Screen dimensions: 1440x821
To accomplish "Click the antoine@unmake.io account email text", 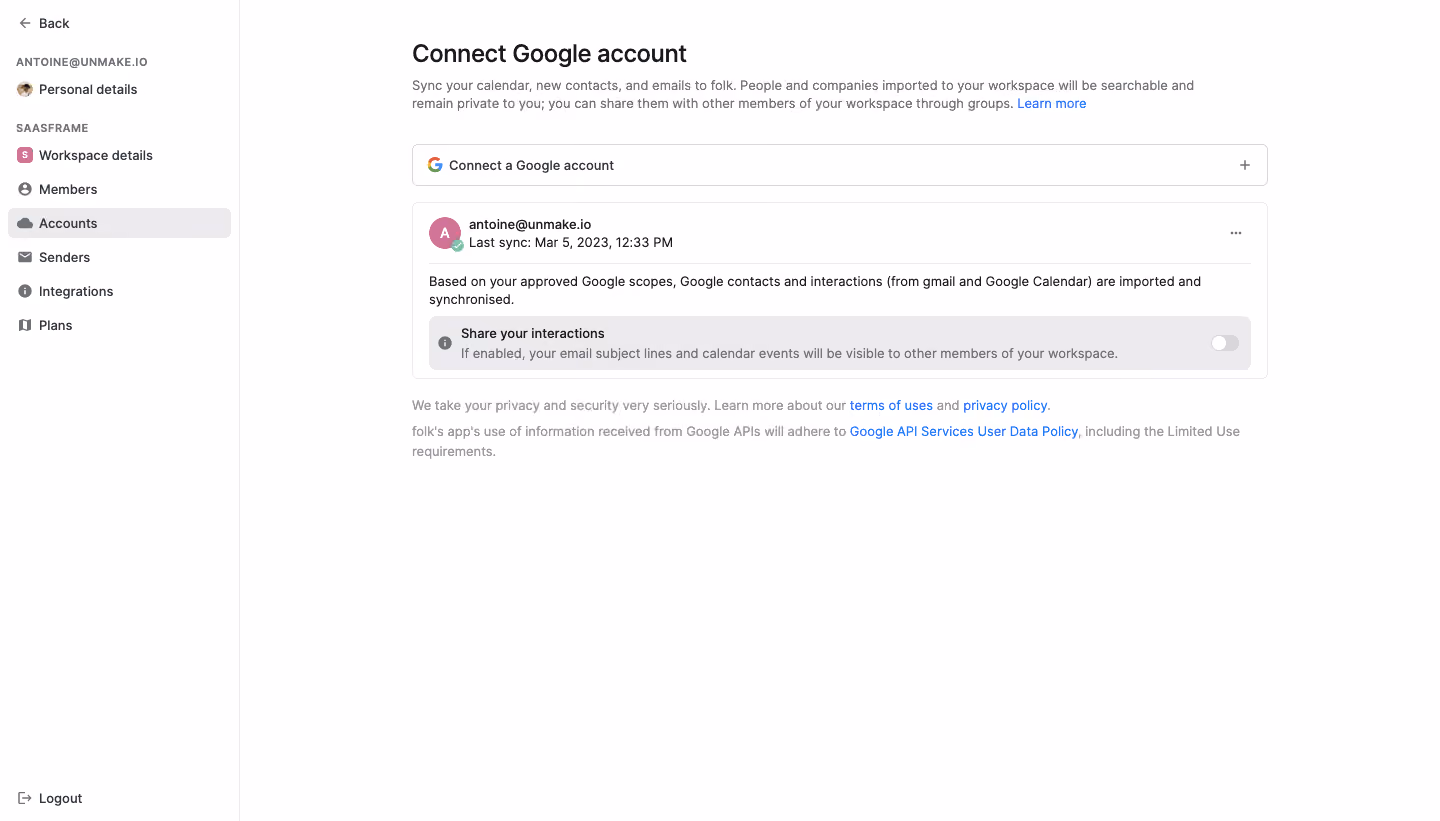I will click(x=530, y=225).
